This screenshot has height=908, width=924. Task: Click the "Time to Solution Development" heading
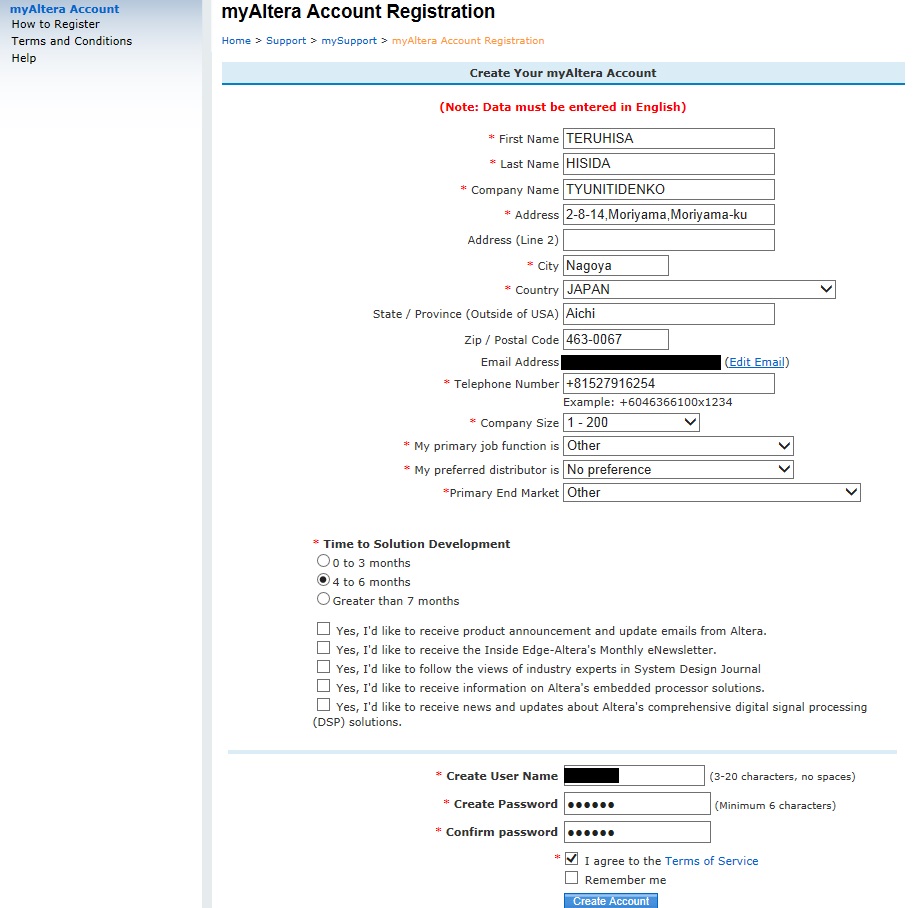(417, 544)
